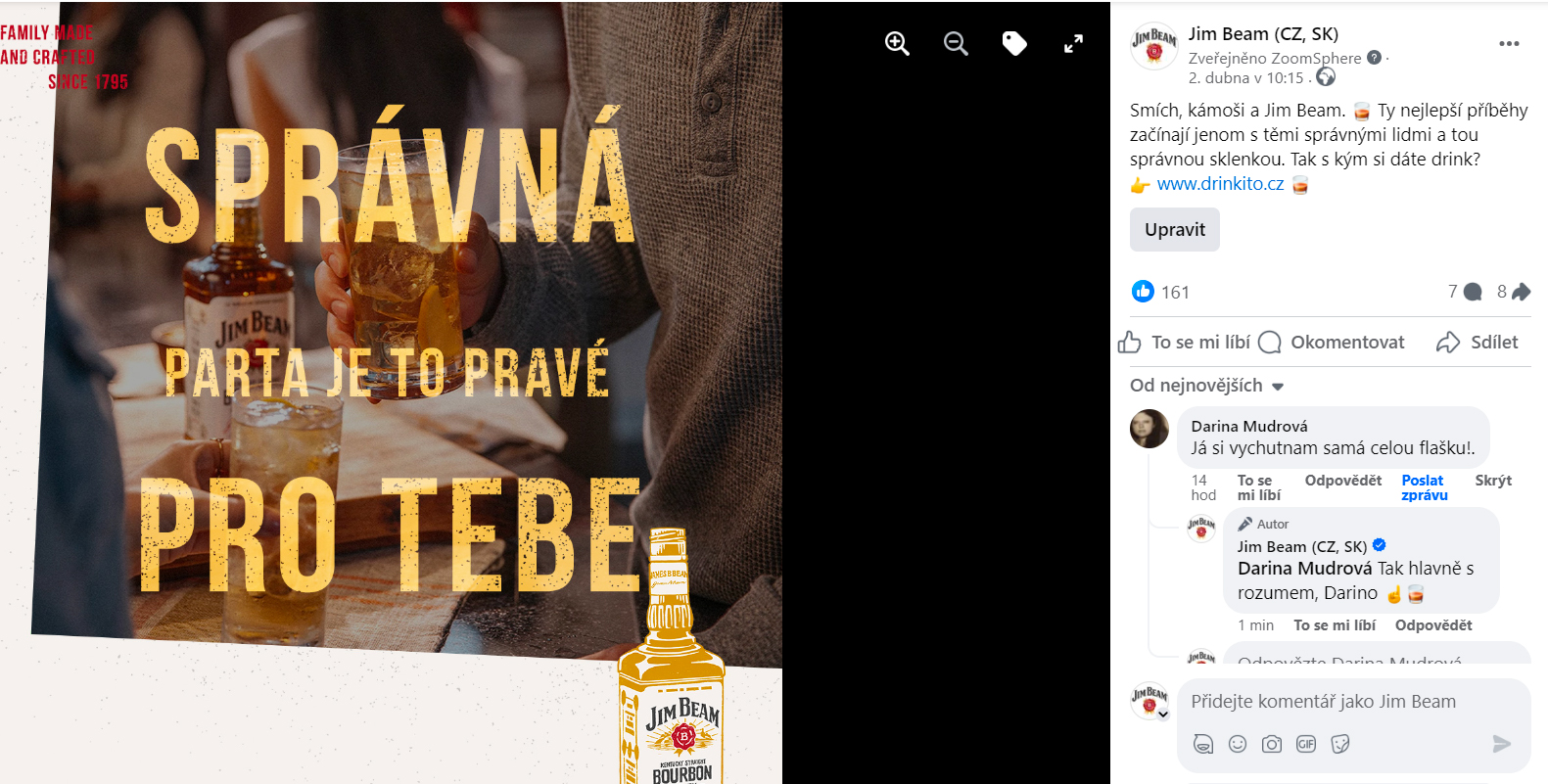Image resolution: width=1548 pixels, height=784 pixels.
Task: Zoom out of the photo
Action: [956, 43]
